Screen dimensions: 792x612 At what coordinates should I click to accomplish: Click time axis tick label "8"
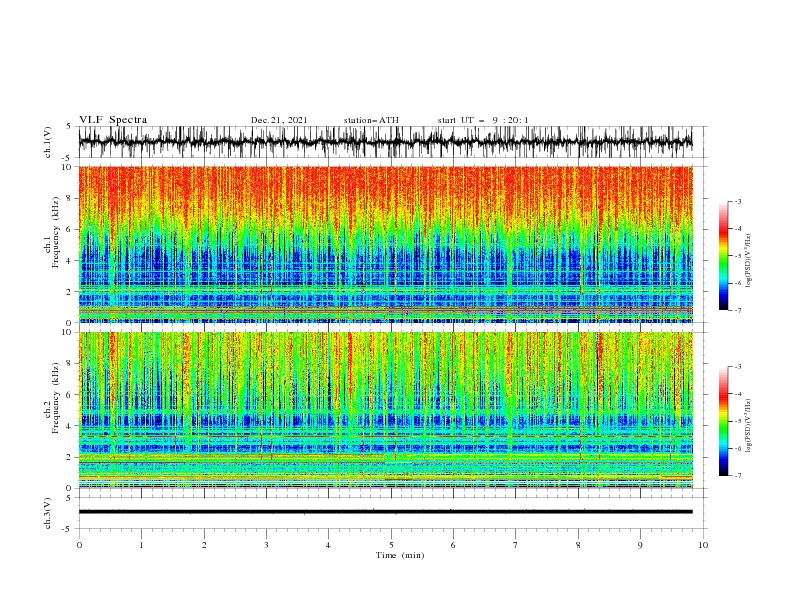point(578,545)
